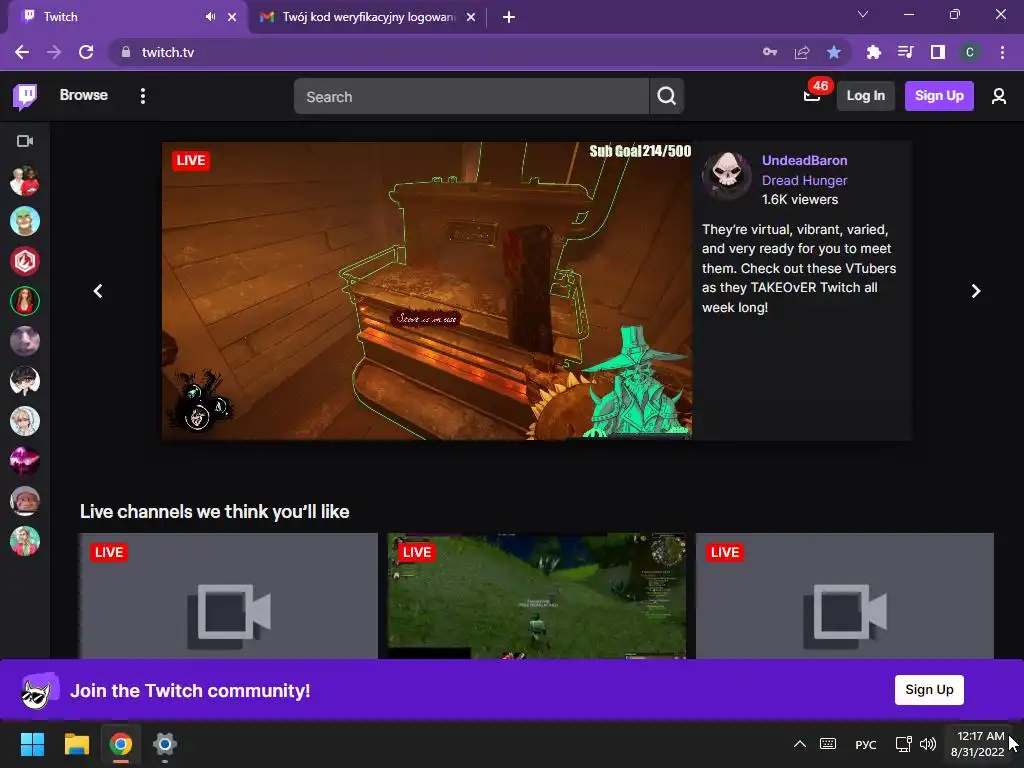This screenshot has width=1024, height=768.
Task: Expand hidden system tray icons chevron
Action: tap(799, 744)
